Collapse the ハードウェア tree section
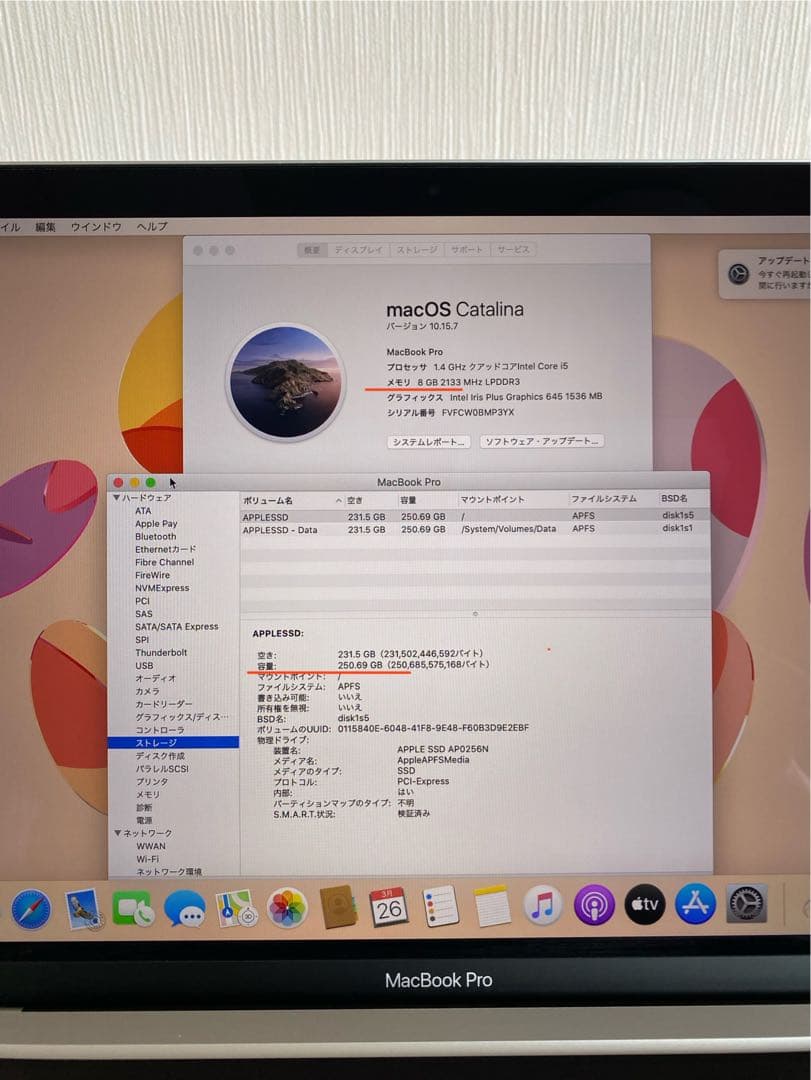The width and height of the screenshot is (811, 1080). (x=117, y=497)
